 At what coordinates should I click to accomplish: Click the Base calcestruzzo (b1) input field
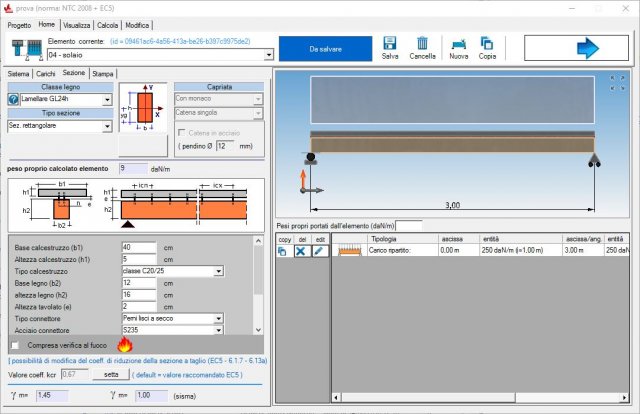coord(138,246)
